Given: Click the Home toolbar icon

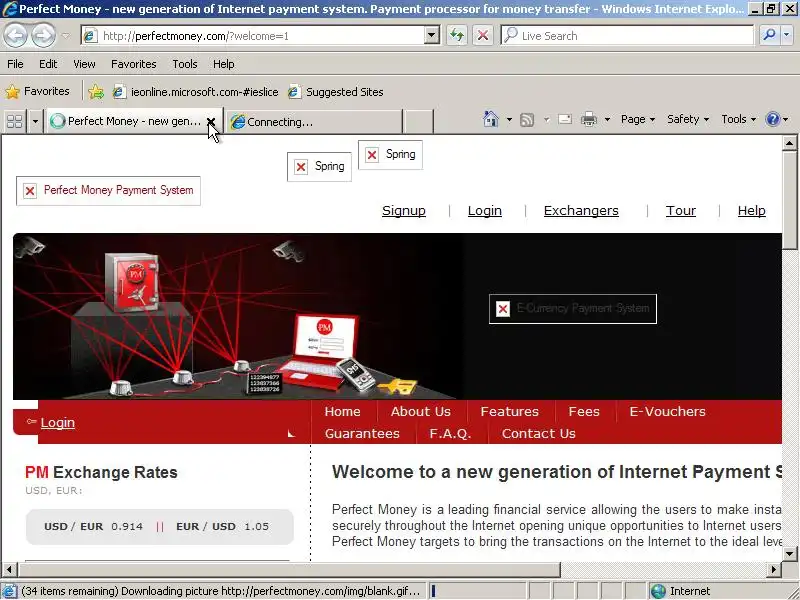Looking at the screenshot, I should (491, 119).
